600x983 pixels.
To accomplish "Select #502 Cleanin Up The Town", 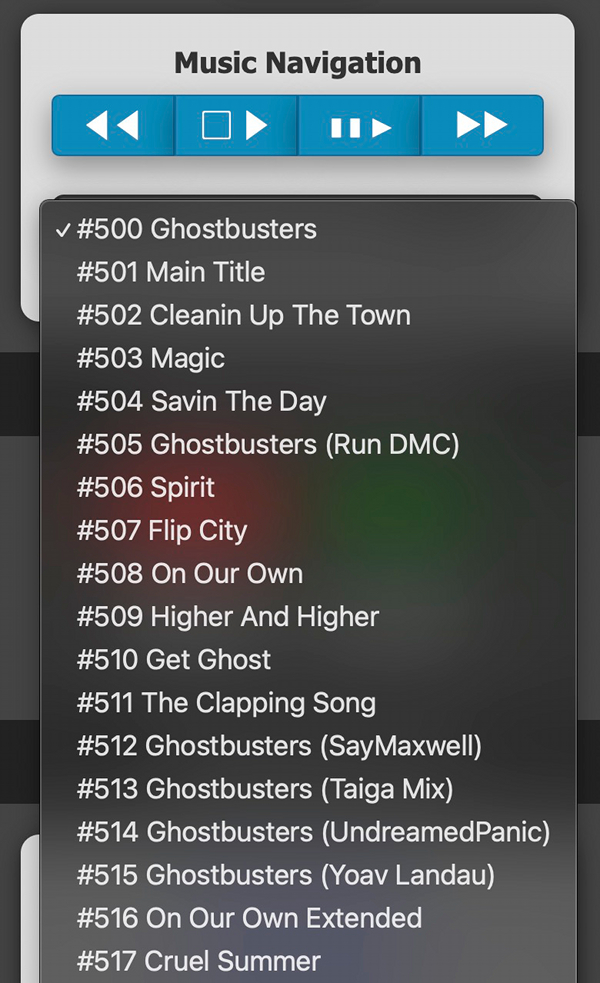I will point(308,315).
